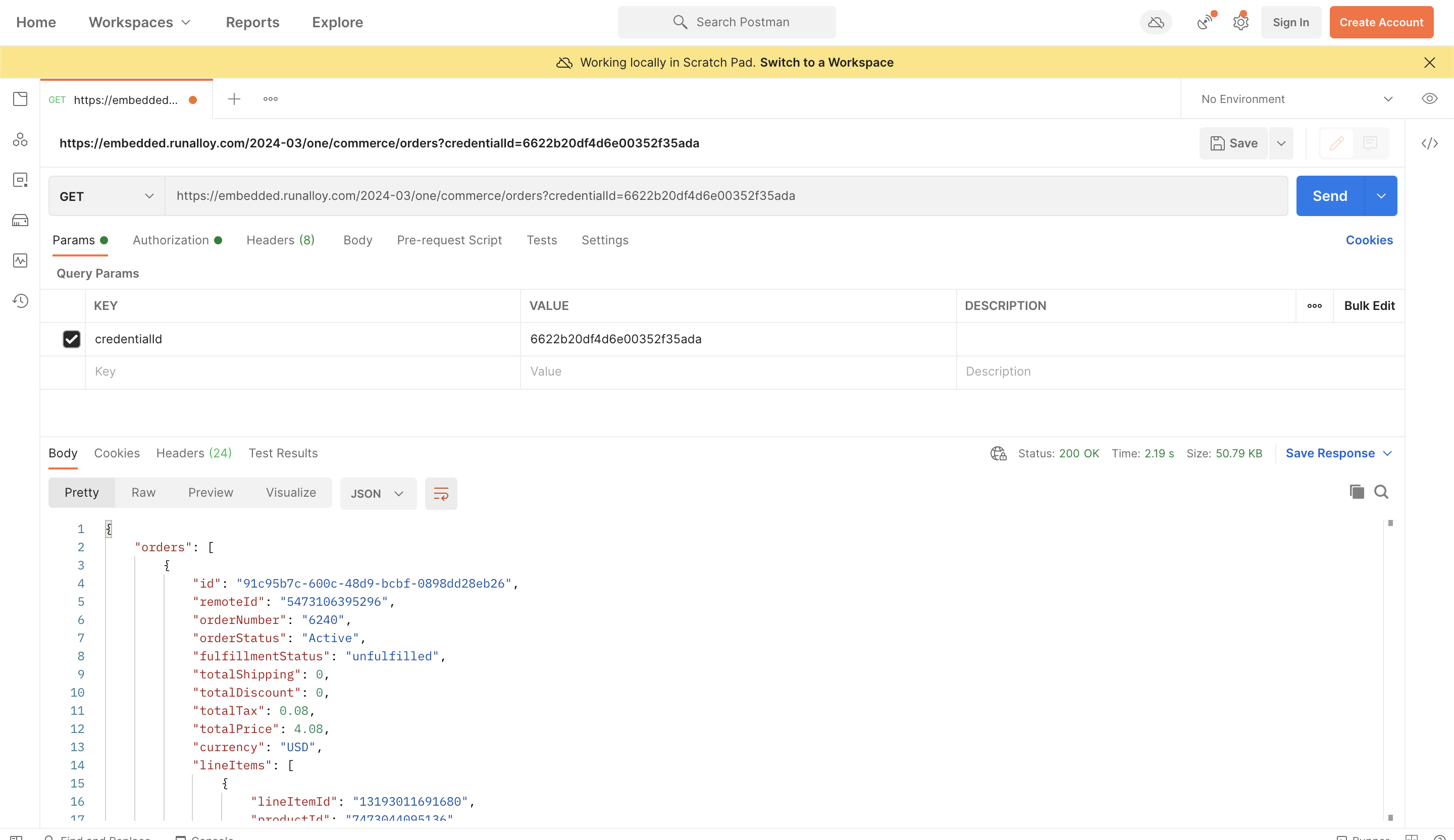Open the JSON format dropdown
This screenshot has width=1454, height=840.
[378, 493]
